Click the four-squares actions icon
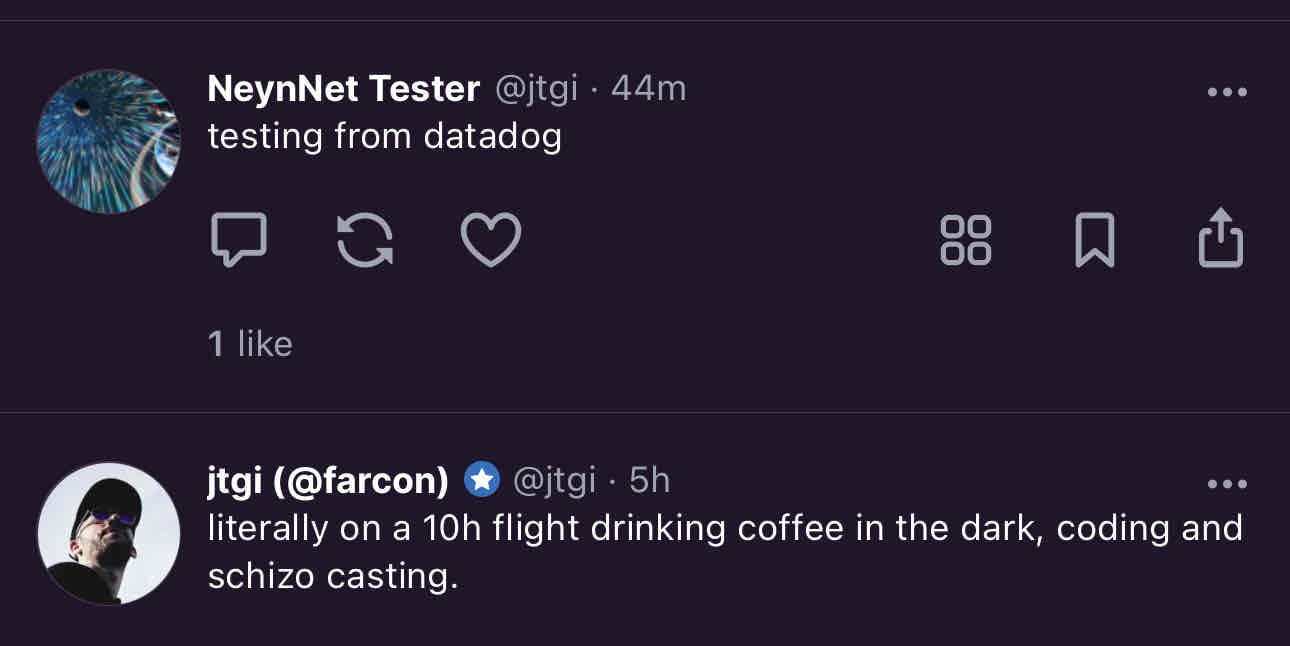This screenshot has width=1290, height=646. click(x=966, y=240)
